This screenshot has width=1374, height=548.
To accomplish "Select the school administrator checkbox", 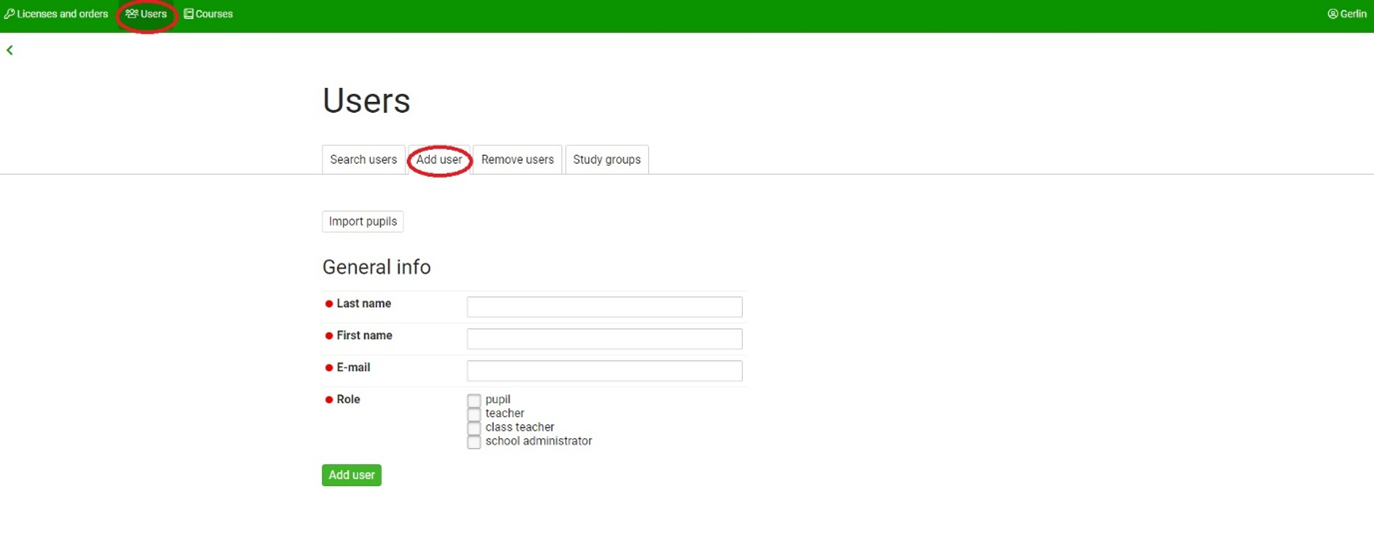I will tap(474, 442).
